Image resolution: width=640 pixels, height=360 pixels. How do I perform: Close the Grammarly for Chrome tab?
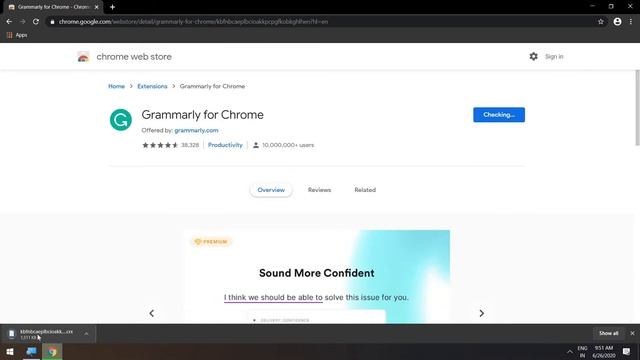[x=97, y=7]
